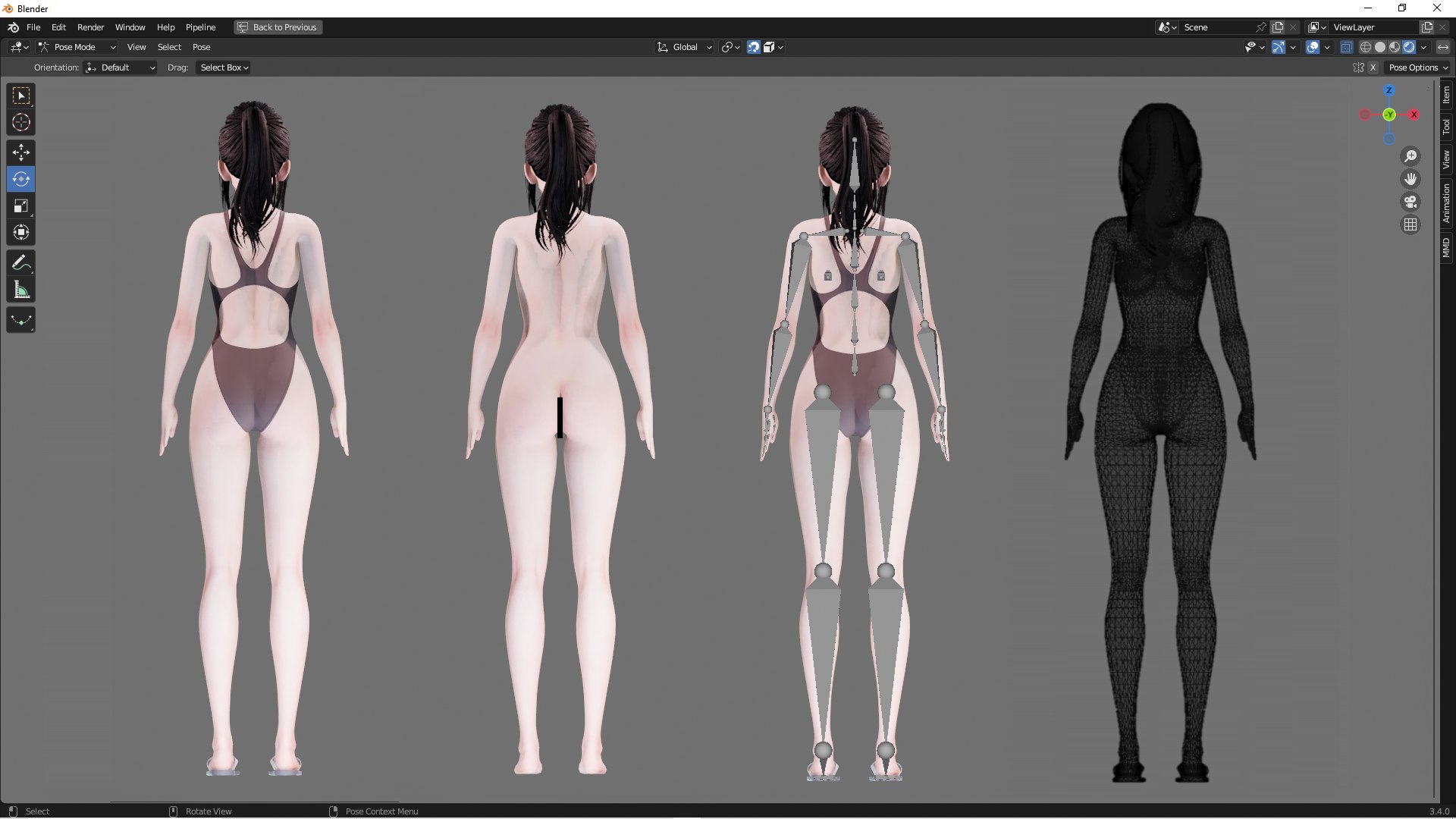This screenshot has width=1456, height=819.
Task: Open the Orientation Default dropdown
Action: coord(121,67)
